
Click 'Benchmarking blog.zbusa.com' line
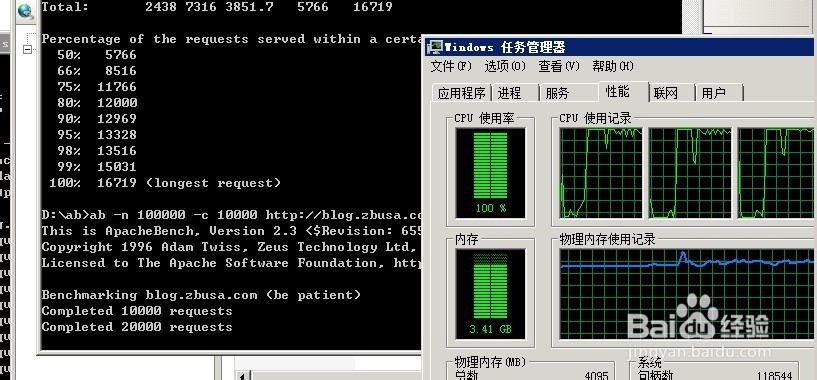tap(201, 295)
